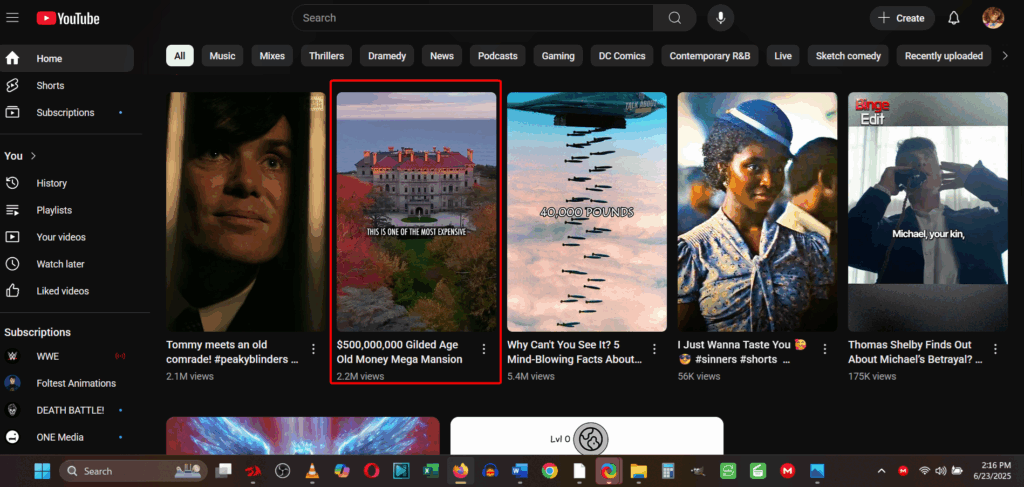Image resolution: width=1024 pixels, height=487 pixels.
Task: Go to Home in sidebar
Action: [67, 58]
